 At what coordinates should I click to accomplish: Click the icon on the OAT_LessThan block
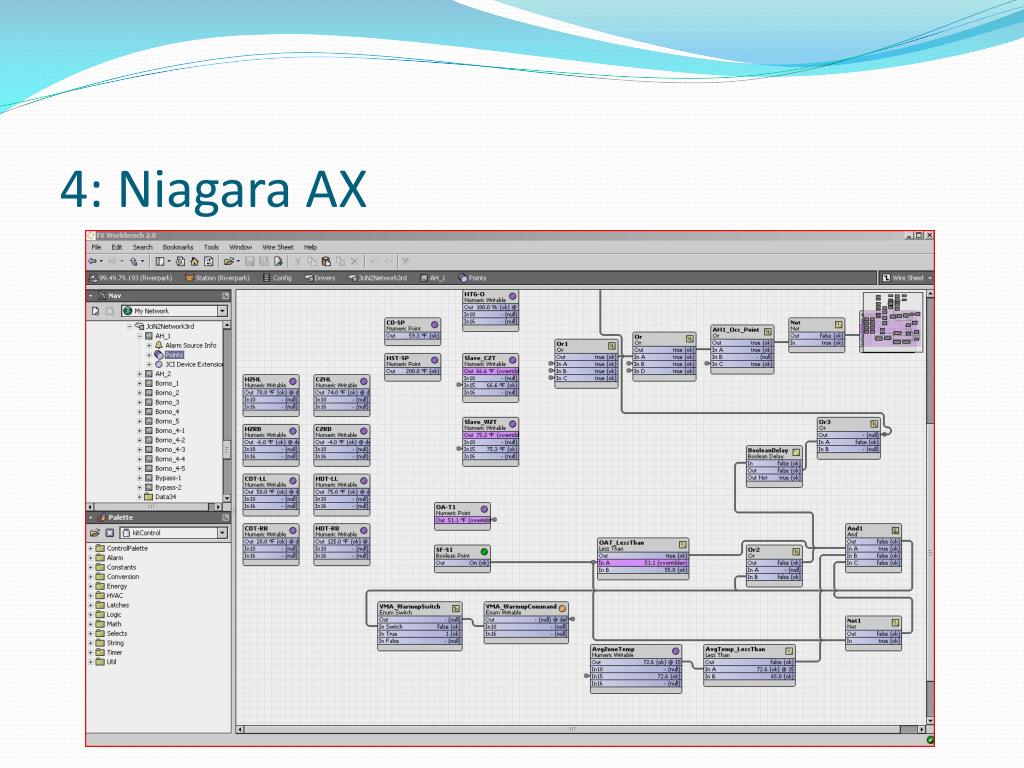[x=682, y=543]
